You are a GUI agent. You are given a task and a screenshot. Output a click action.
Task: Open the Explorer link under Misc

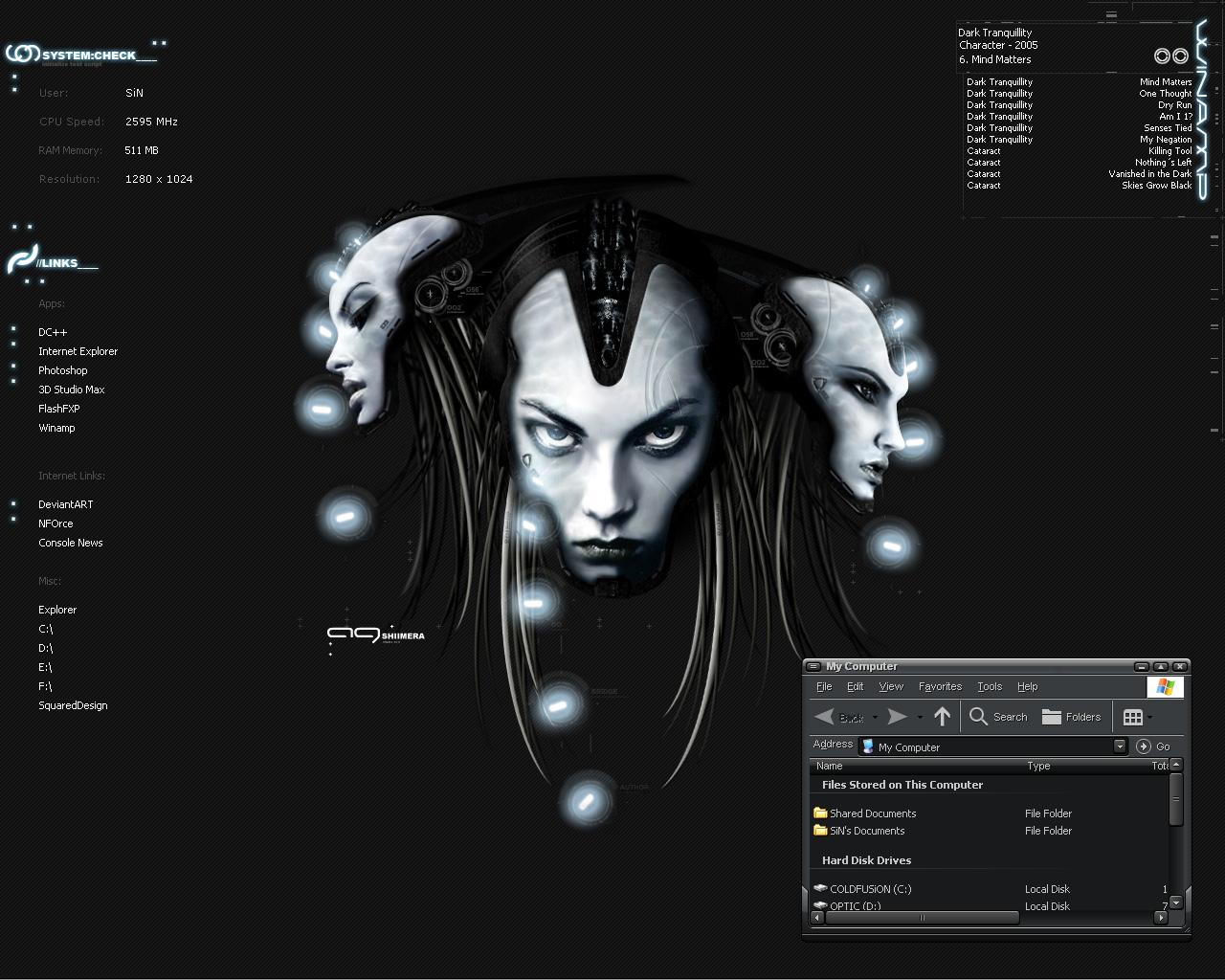click(x=57, y=610)
